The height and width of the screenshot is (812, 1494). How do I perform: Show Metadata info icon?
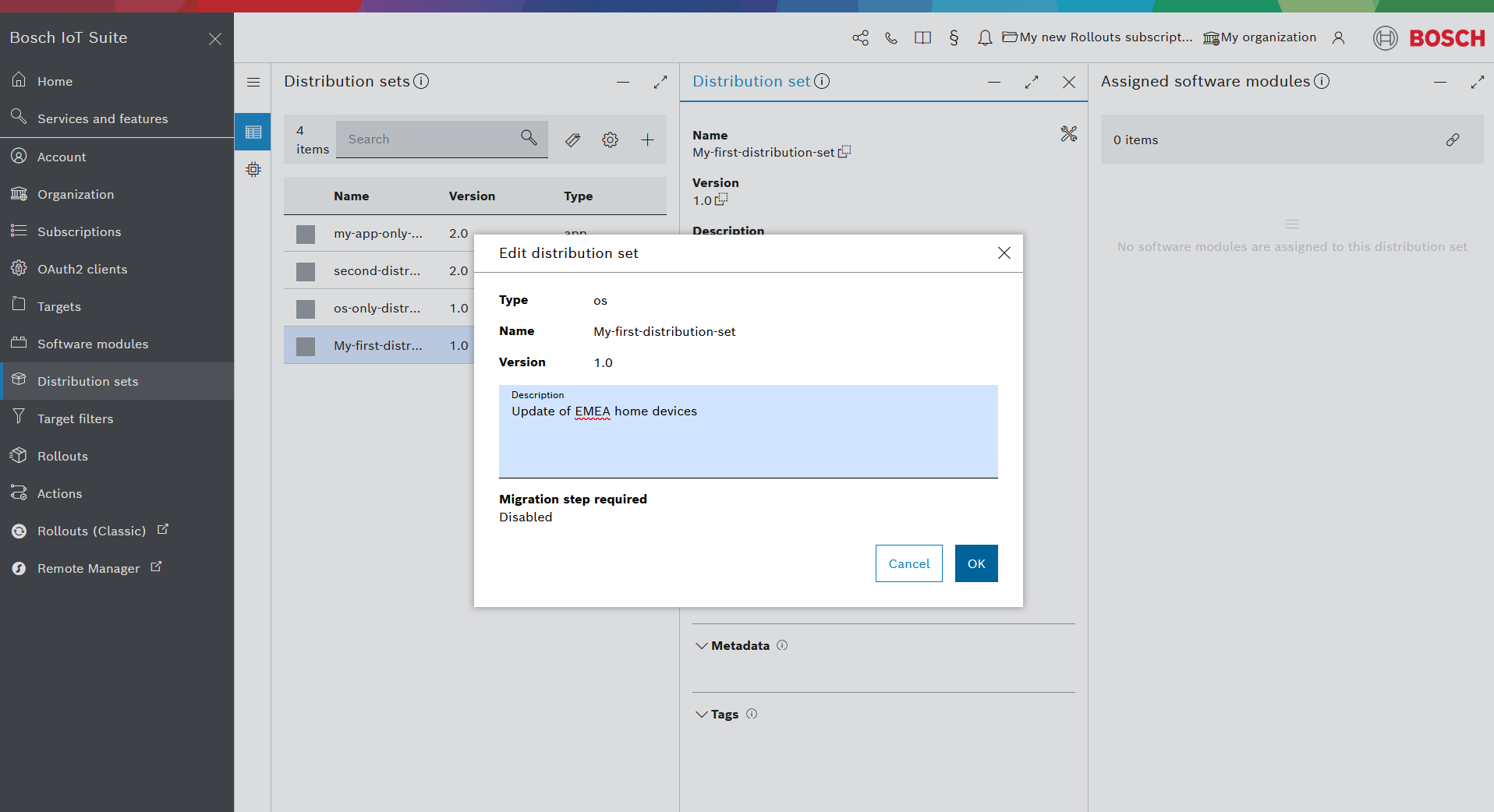pos(782,645)
